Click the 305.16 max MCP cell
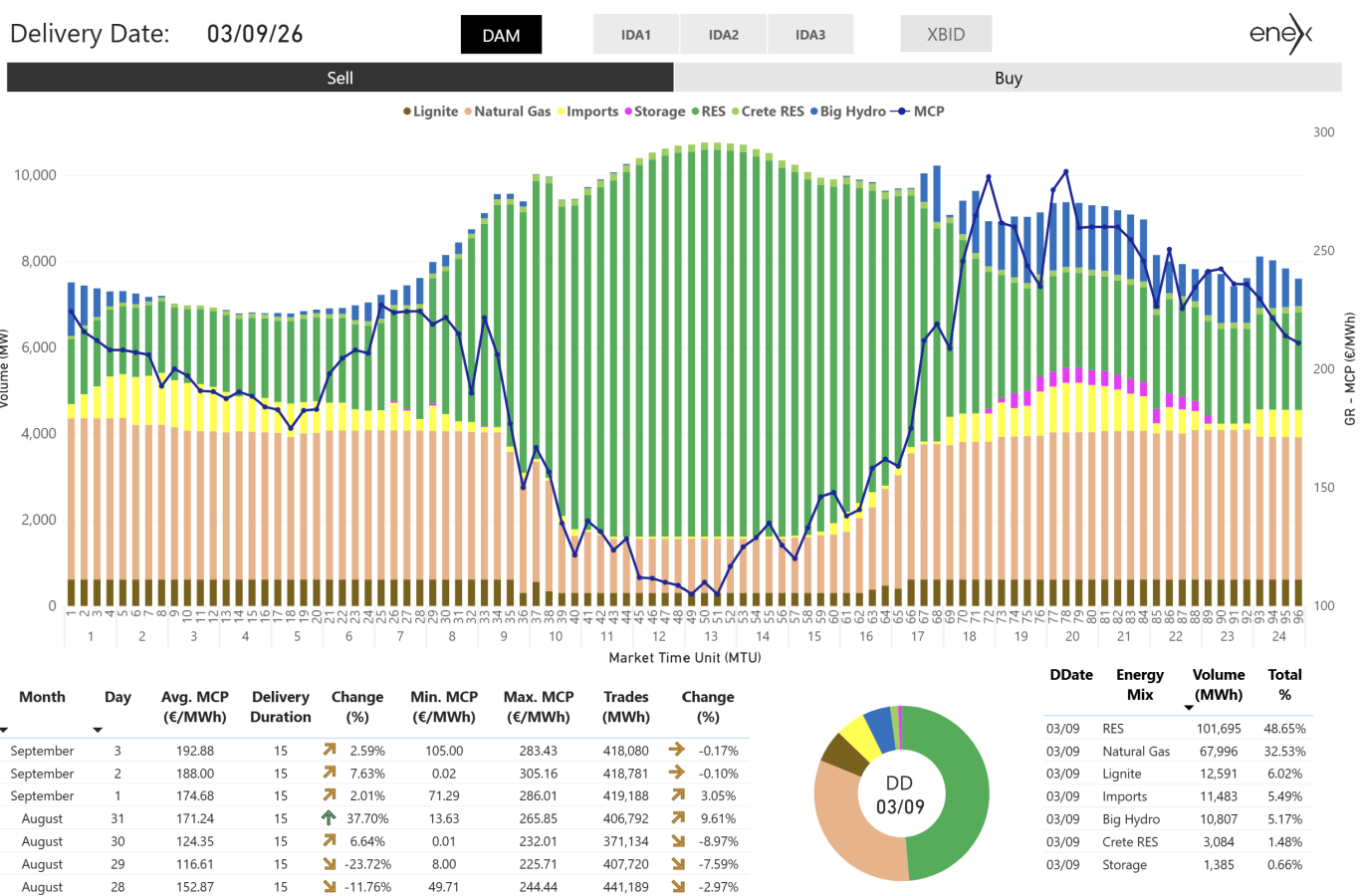1362x896 pixels. tap(539, 774)
